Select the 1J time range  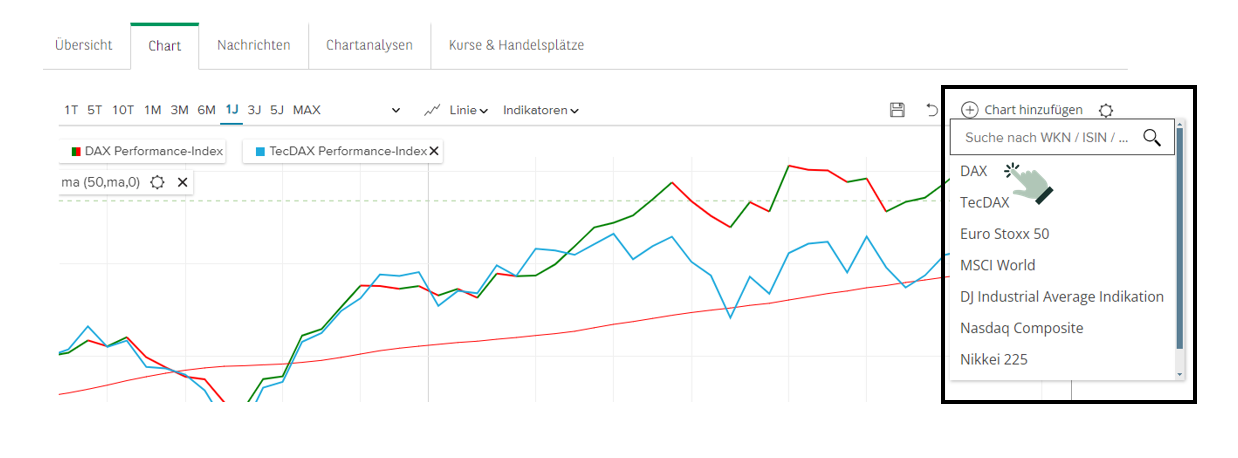tap(232, 110)
